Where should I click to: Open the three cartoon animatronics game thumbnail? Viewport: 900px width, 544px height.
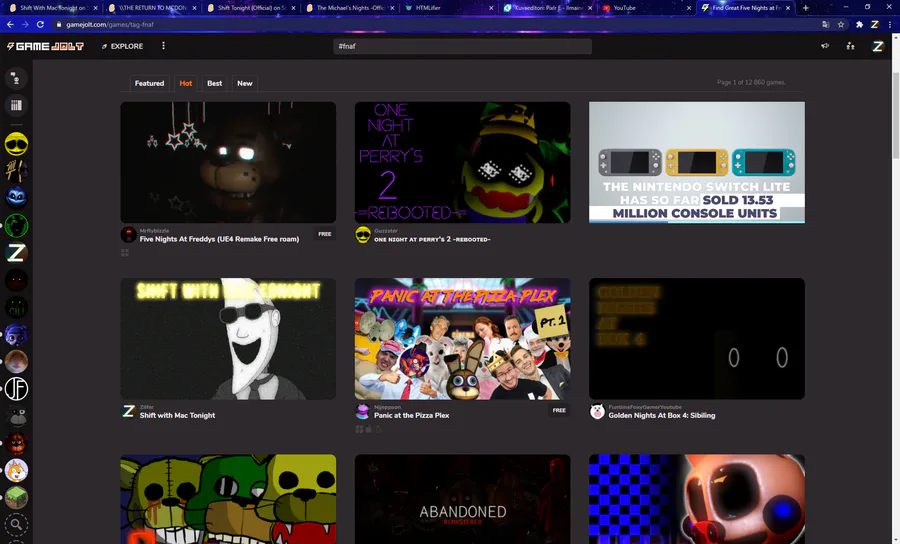coord(228,499)
